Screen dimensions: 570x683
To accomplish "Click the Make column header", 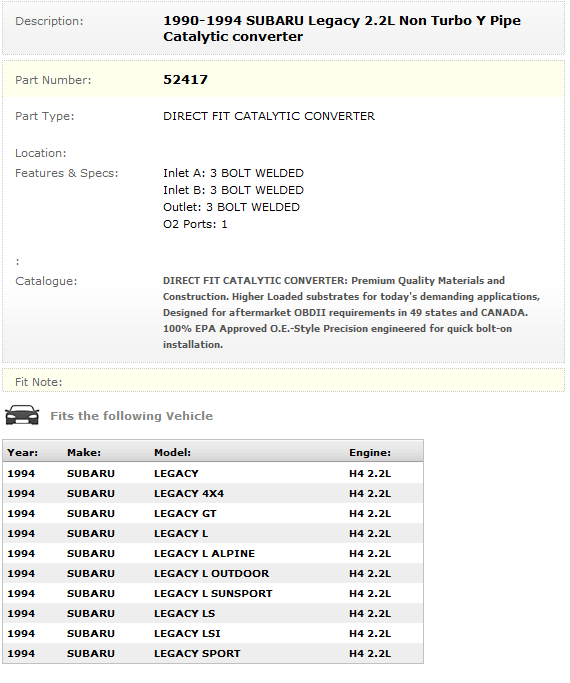I will 84,453.
